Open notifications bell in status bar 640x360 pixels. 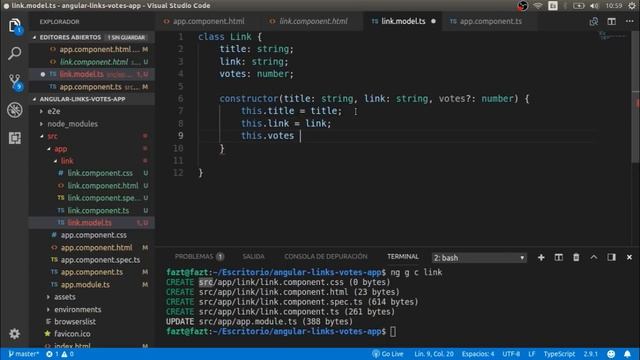(x=627, y=354)
